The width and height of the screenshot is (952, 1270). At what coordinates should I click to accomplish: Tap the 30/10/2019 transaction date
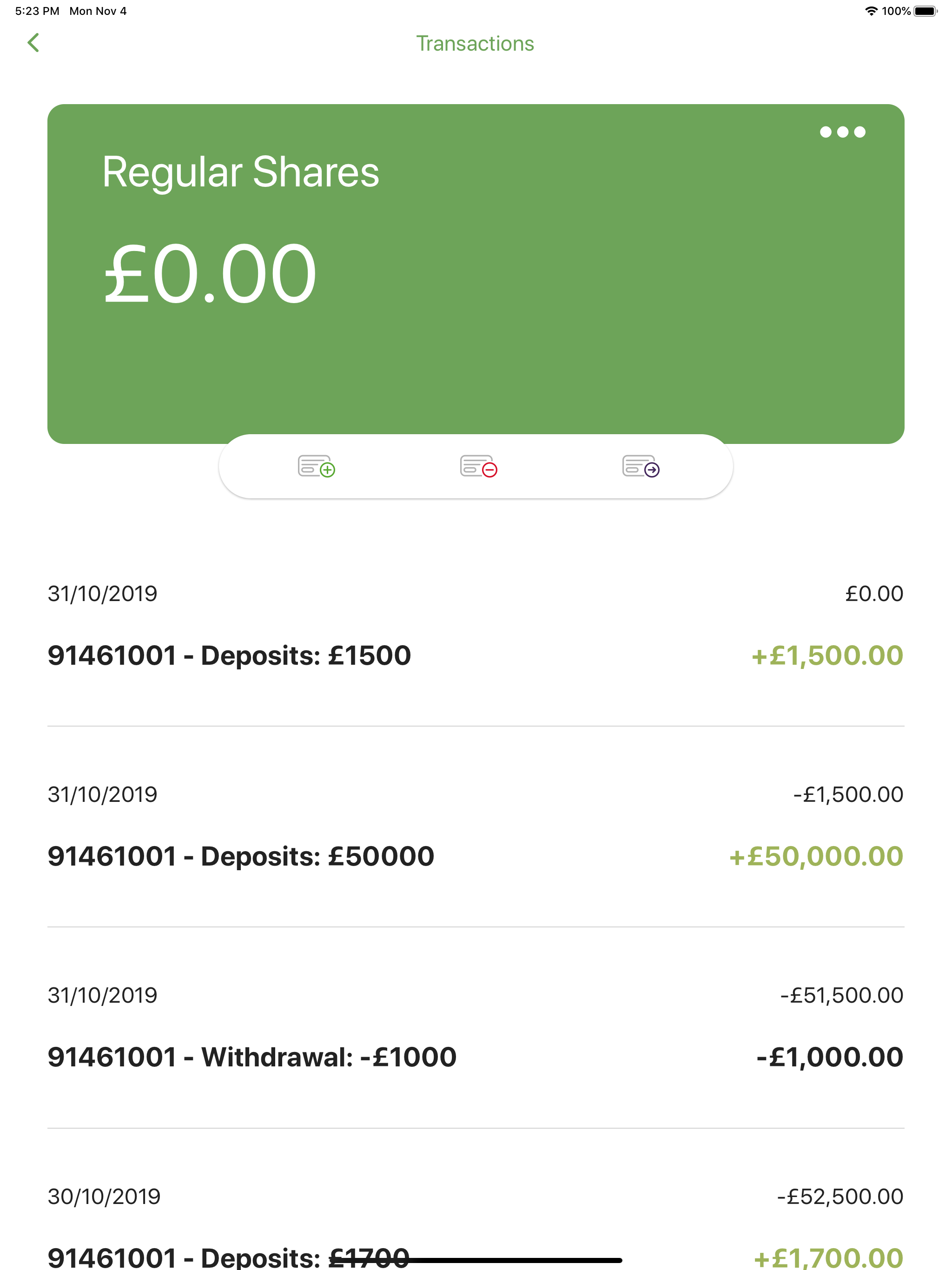(104, 1197)
